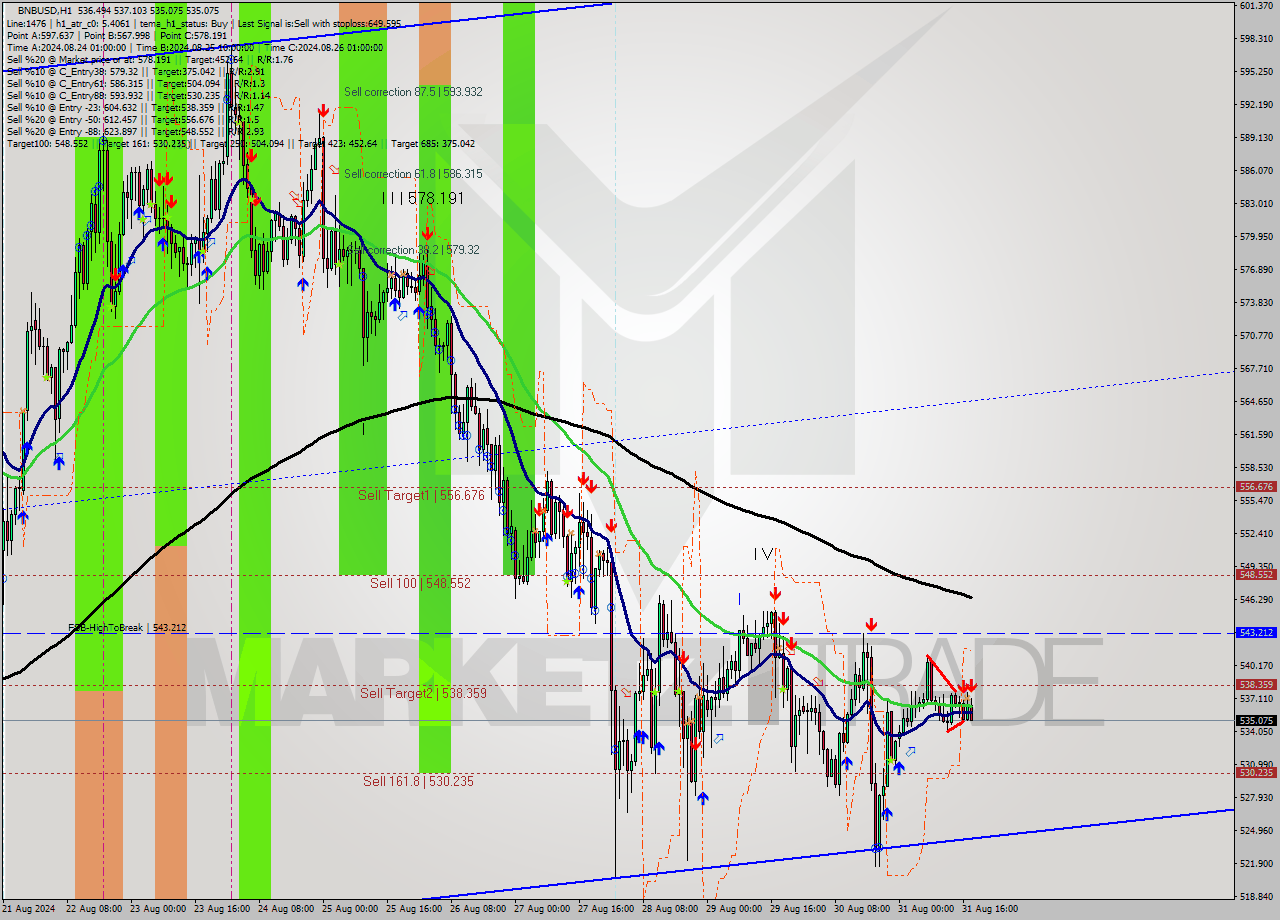Click the 'Sell %10 @ C_Entry38: 579.32' line

pyautogui.click(x=135, y=71)
